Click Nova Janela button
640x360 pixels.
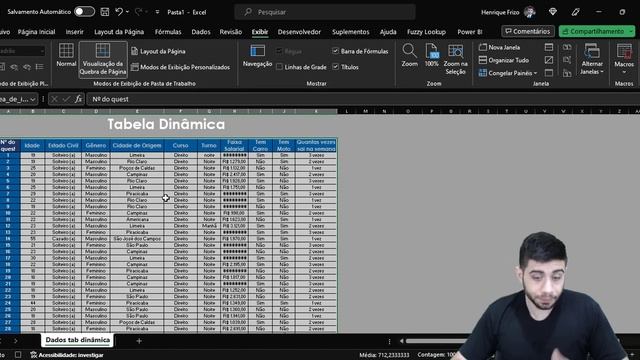click(499, 47)
